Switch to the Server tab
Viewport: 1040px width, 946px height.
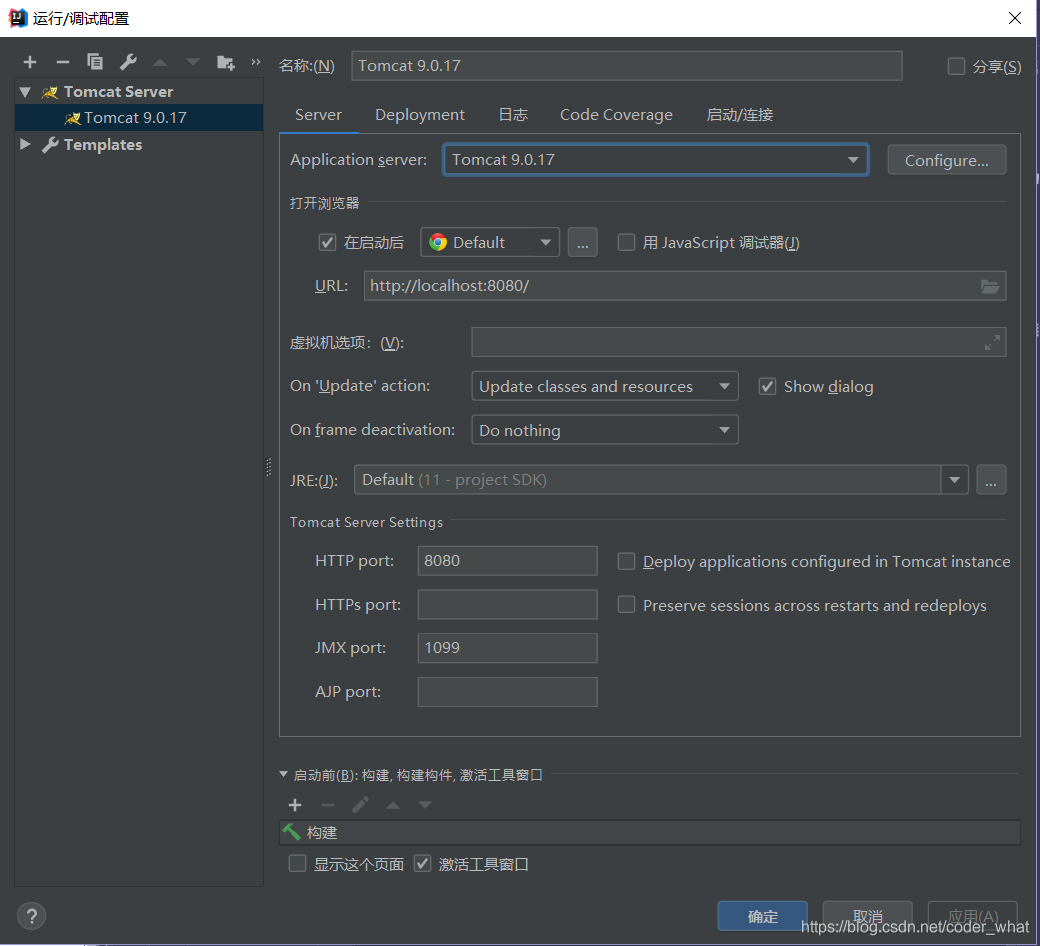coord(318,115)
